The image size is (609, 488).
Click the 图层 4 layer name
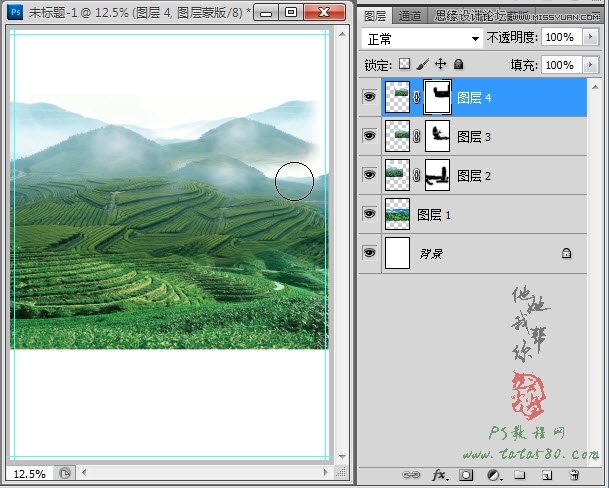pyautogui.click(x=474, y=98)
